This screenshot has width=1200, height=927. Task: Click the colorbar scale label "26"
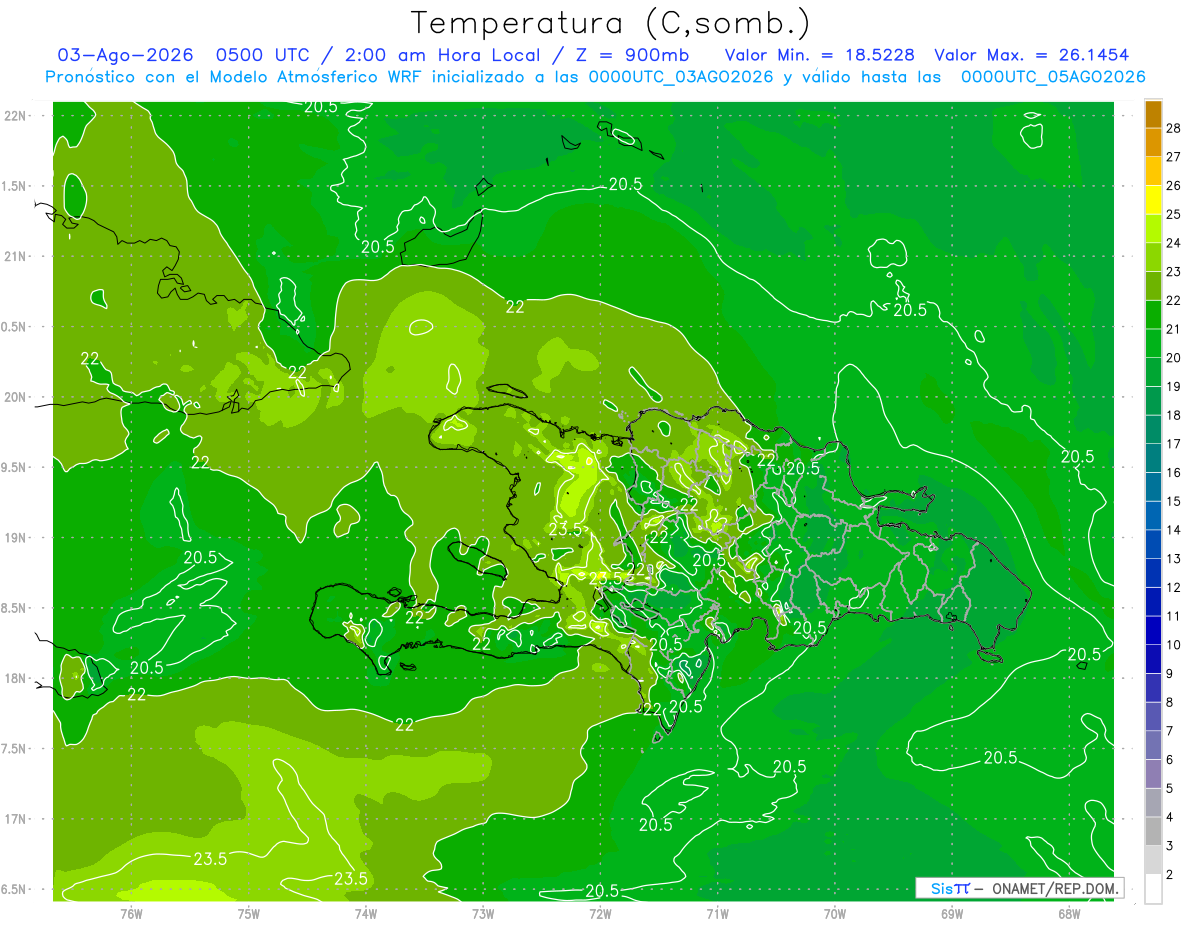point(1174,186)
